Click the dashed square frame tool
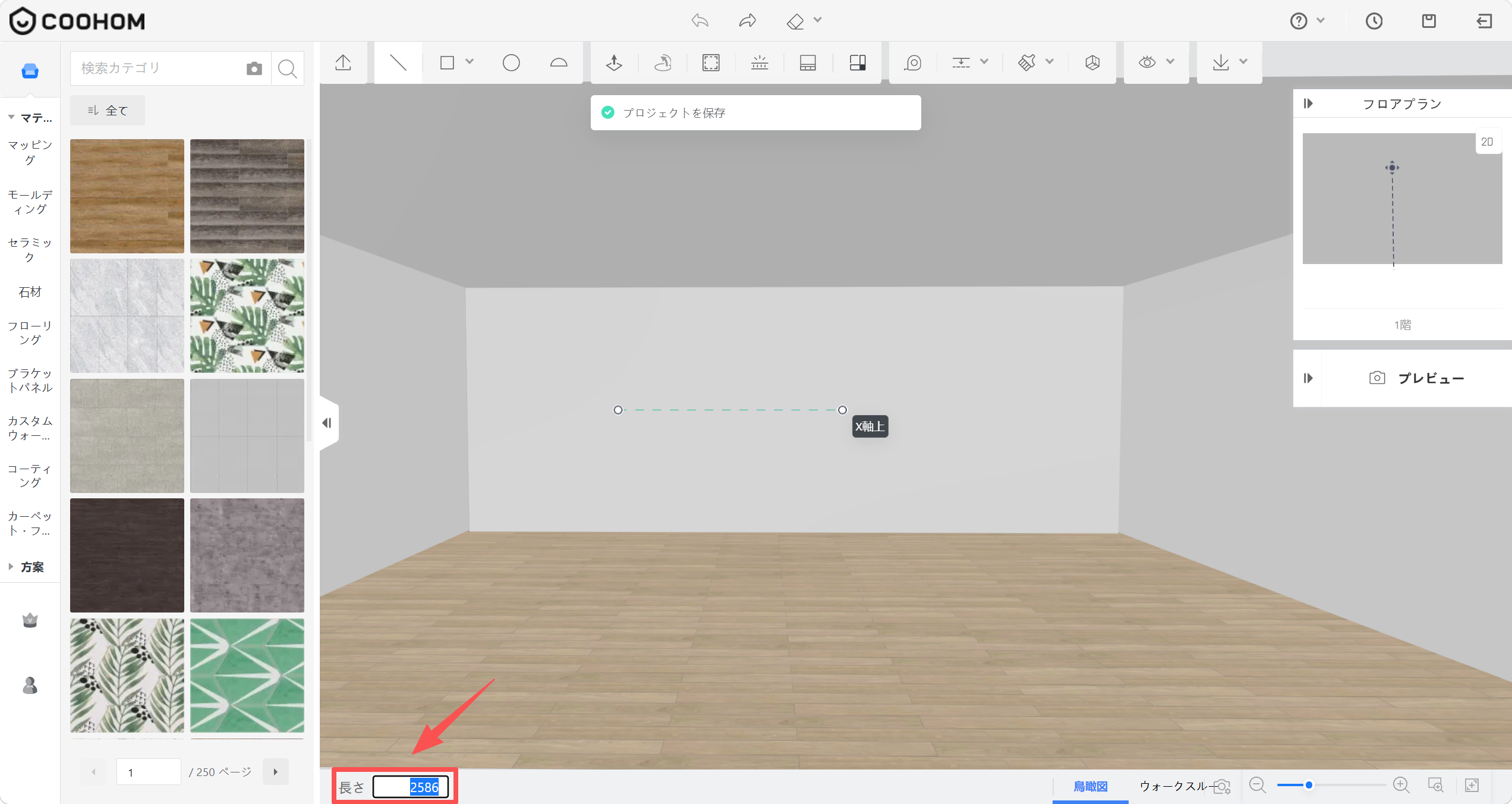Image resolution: width=1512 pixels, height=804 pixels. pos(711,62)
